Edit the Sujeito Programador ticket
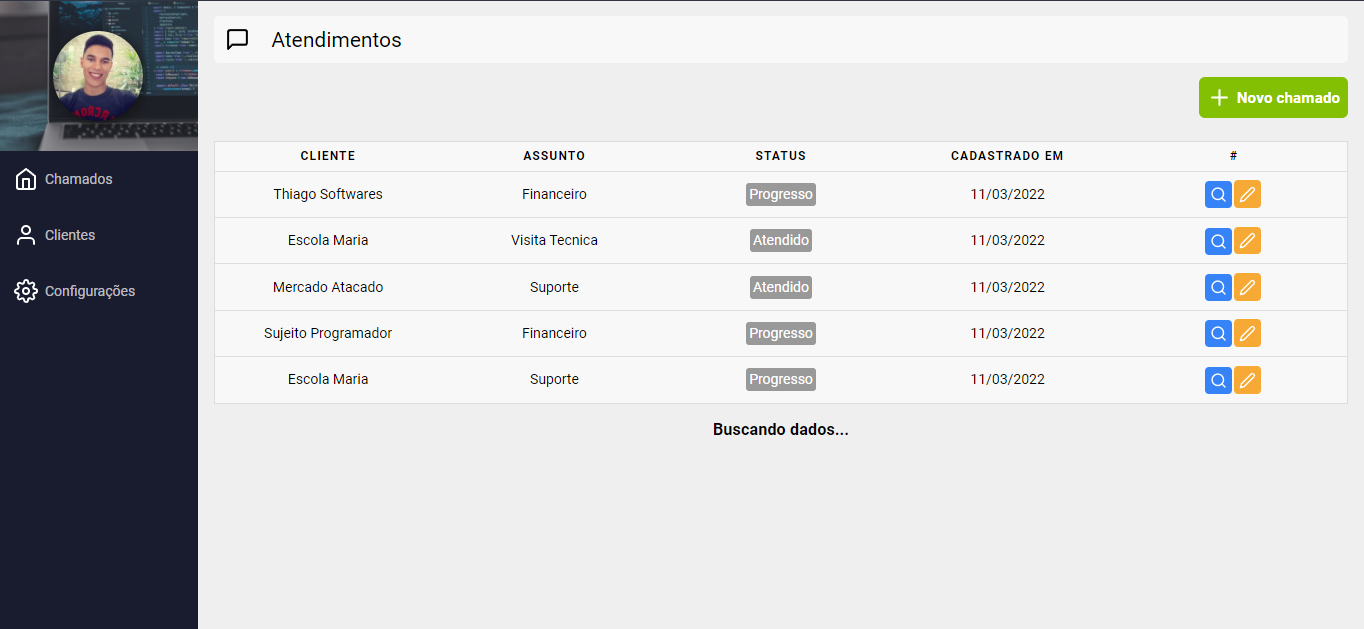This screenshot has width=1364, height=629. 1247,334
